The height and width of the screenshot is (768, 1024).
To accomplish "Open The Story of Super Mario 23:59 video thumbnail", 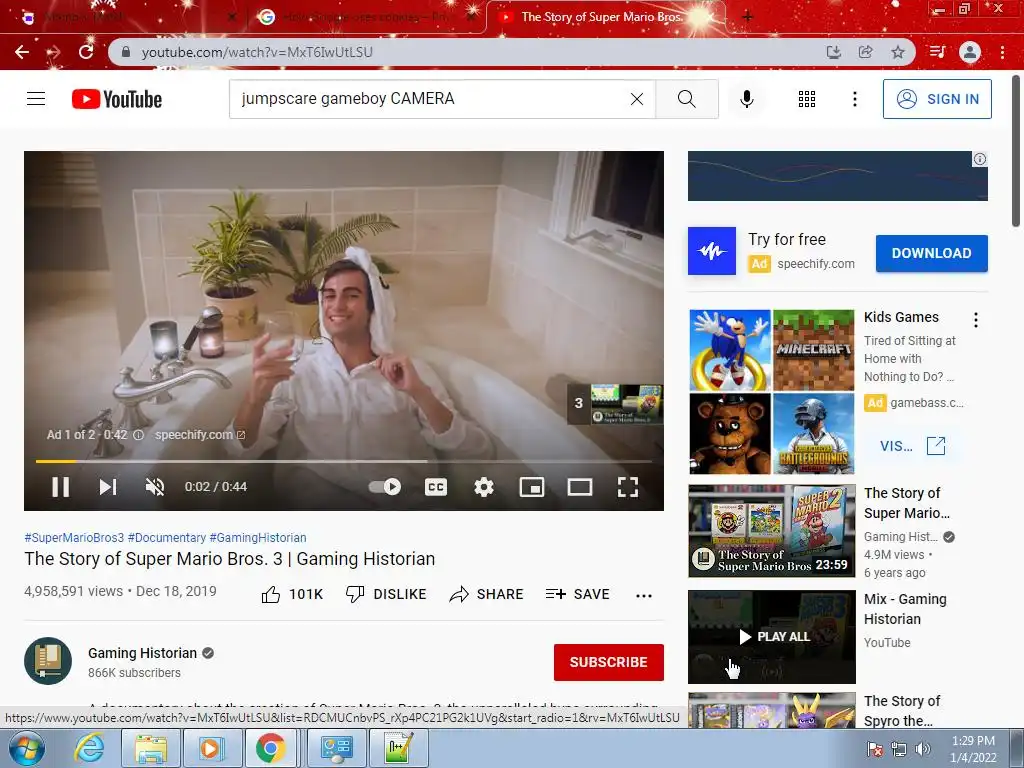I will (772, 531).
